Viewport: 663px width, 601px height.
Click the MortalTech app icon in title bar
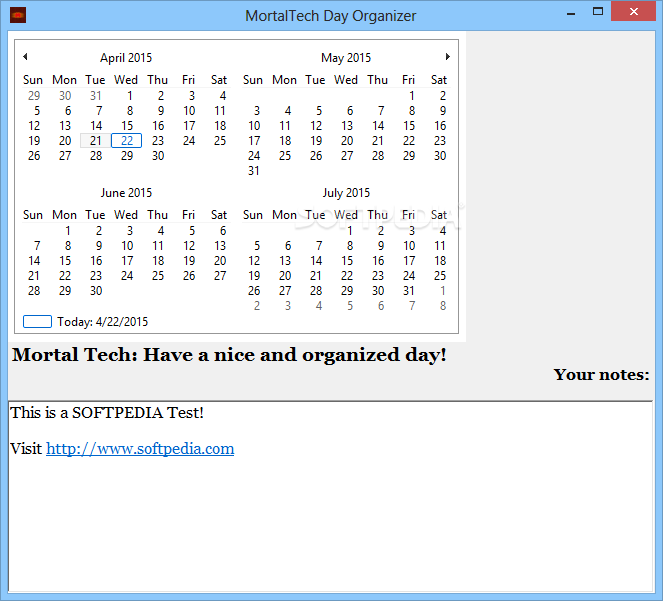click(18, 16)
